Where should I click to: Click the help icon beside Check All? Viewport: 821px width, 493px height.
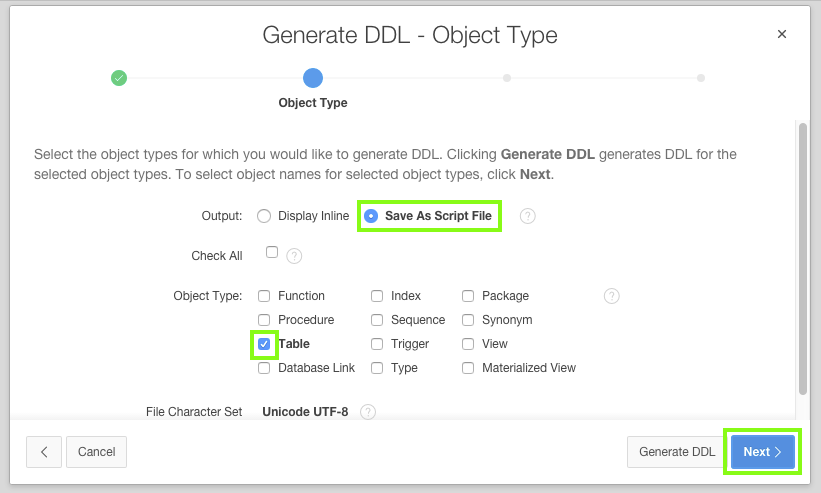point(294,256)
